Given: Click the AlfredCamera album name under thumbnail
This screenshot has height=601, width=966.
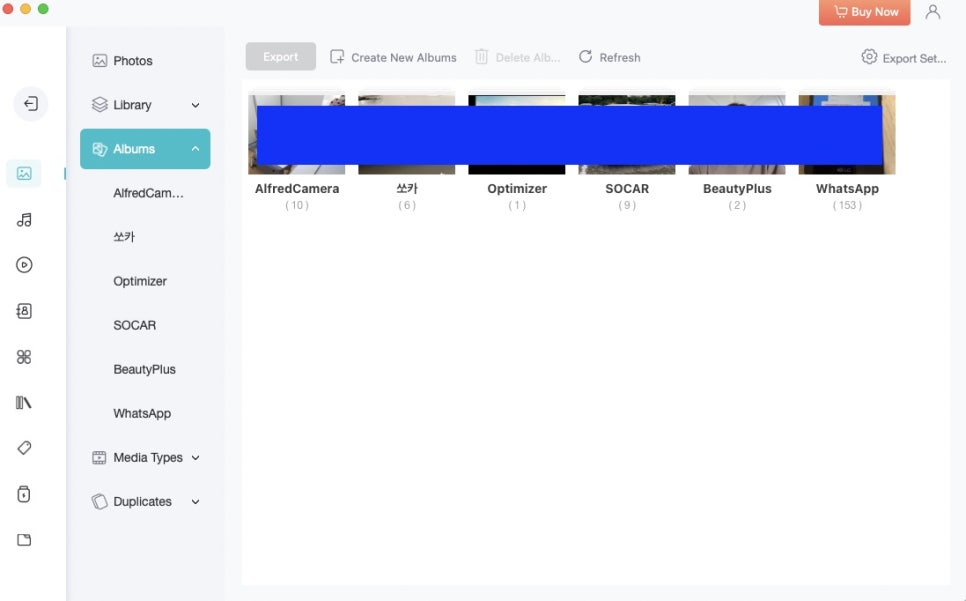Looking at the screenshot, I should click(x=297, y=188).
